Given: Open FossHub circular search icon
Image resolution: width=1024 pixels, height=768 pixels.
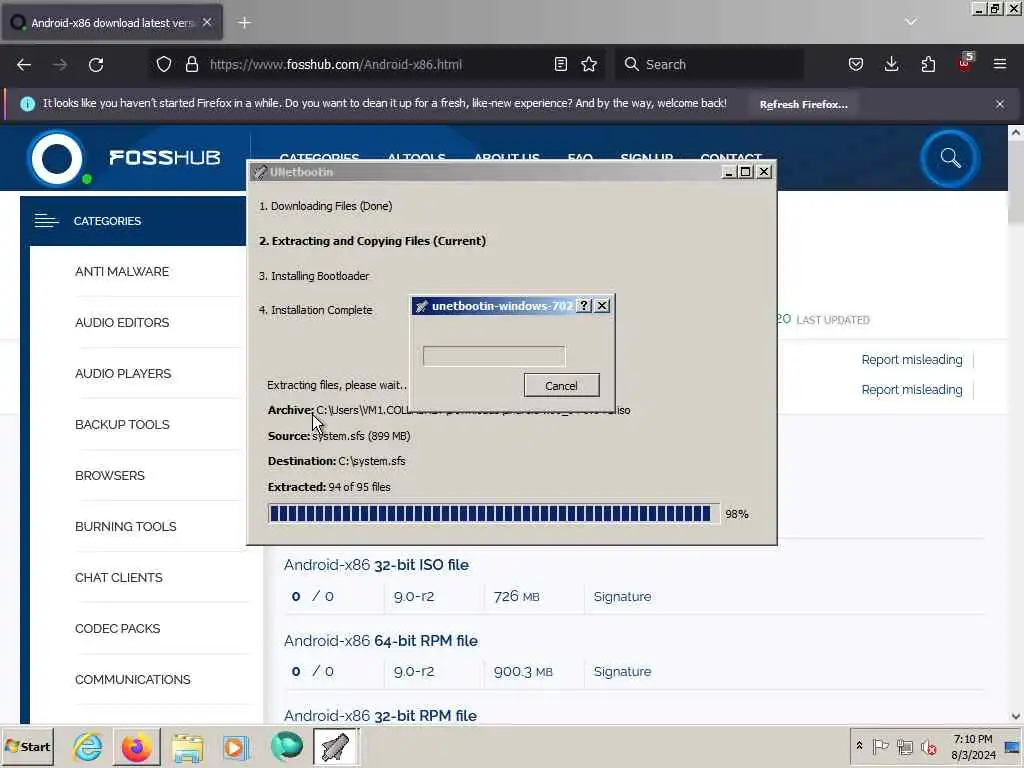Looking at the screenshot, I should point(950,158).
